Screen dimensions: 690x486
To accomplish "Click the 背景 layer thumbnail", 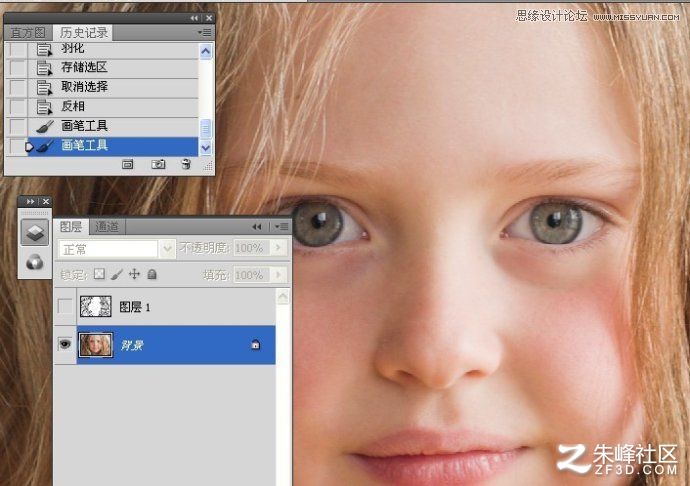I will click(x=95, y=345).
